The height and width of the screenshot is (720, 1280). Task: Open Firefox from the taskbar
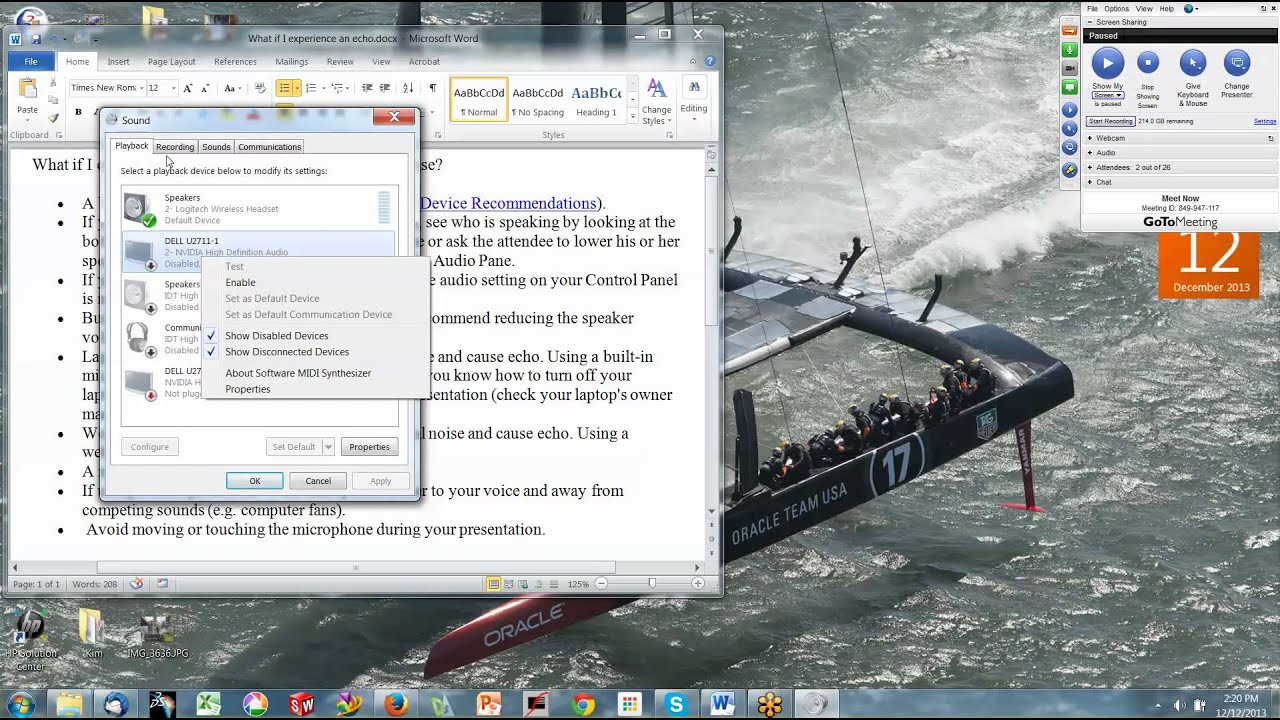click(x=396, y=704)
